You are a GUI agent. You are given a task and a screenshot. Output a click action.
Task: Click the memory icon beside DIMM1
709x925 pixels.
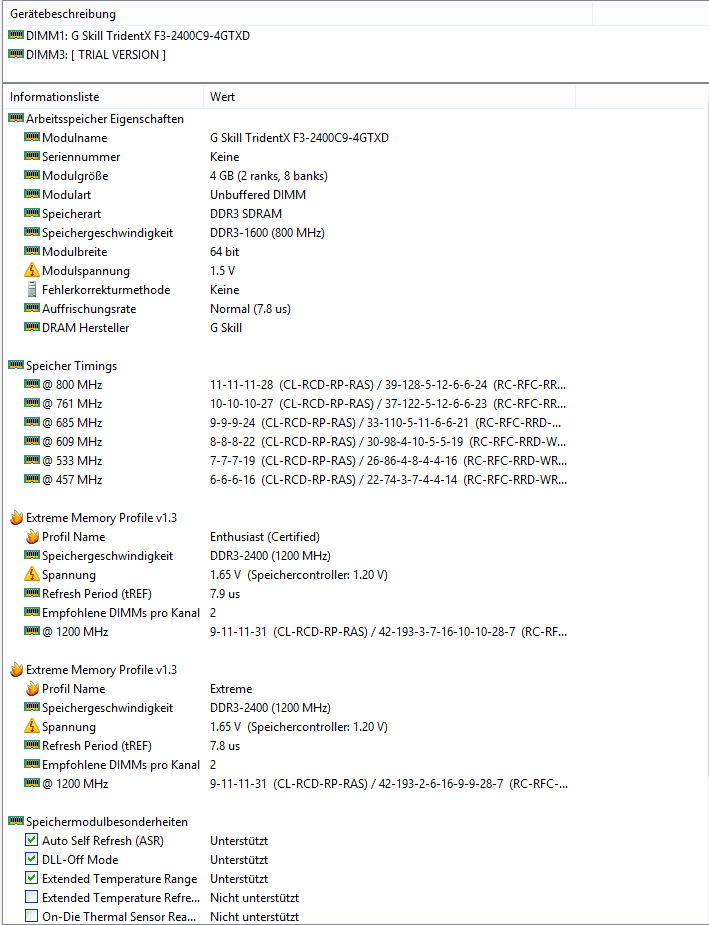tap(16, 35)
